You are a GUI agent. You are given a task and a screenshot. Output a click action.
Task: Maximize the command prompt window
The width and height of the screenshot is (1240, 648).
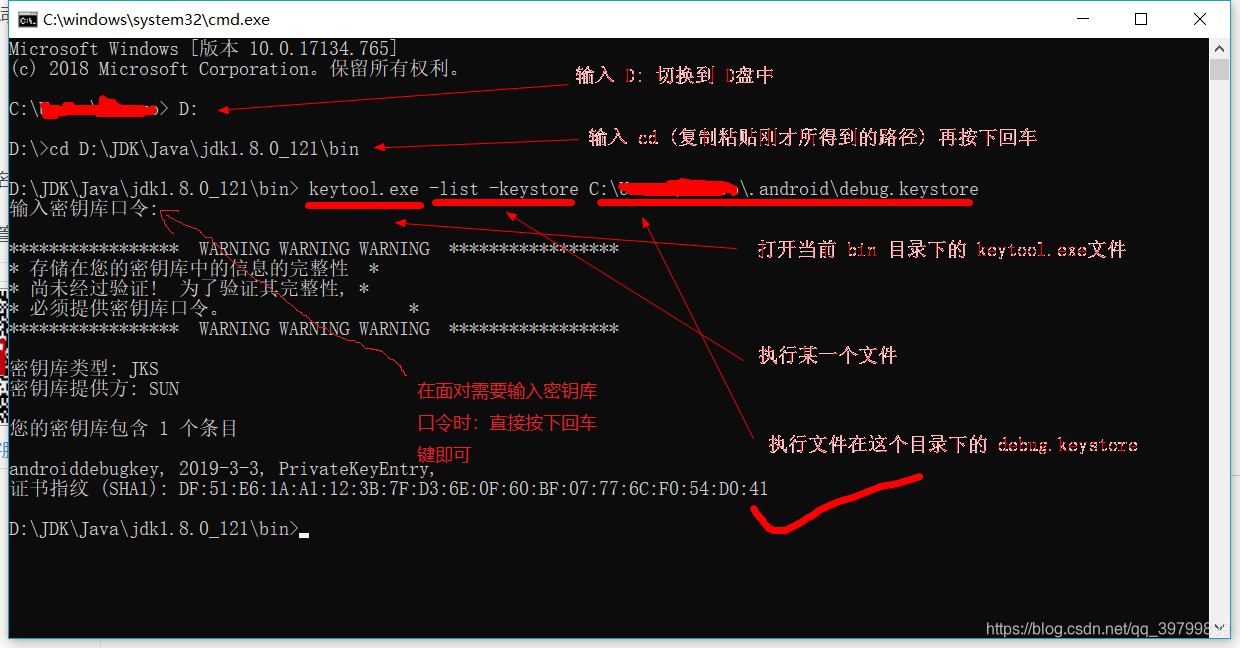coord(1141,19)
